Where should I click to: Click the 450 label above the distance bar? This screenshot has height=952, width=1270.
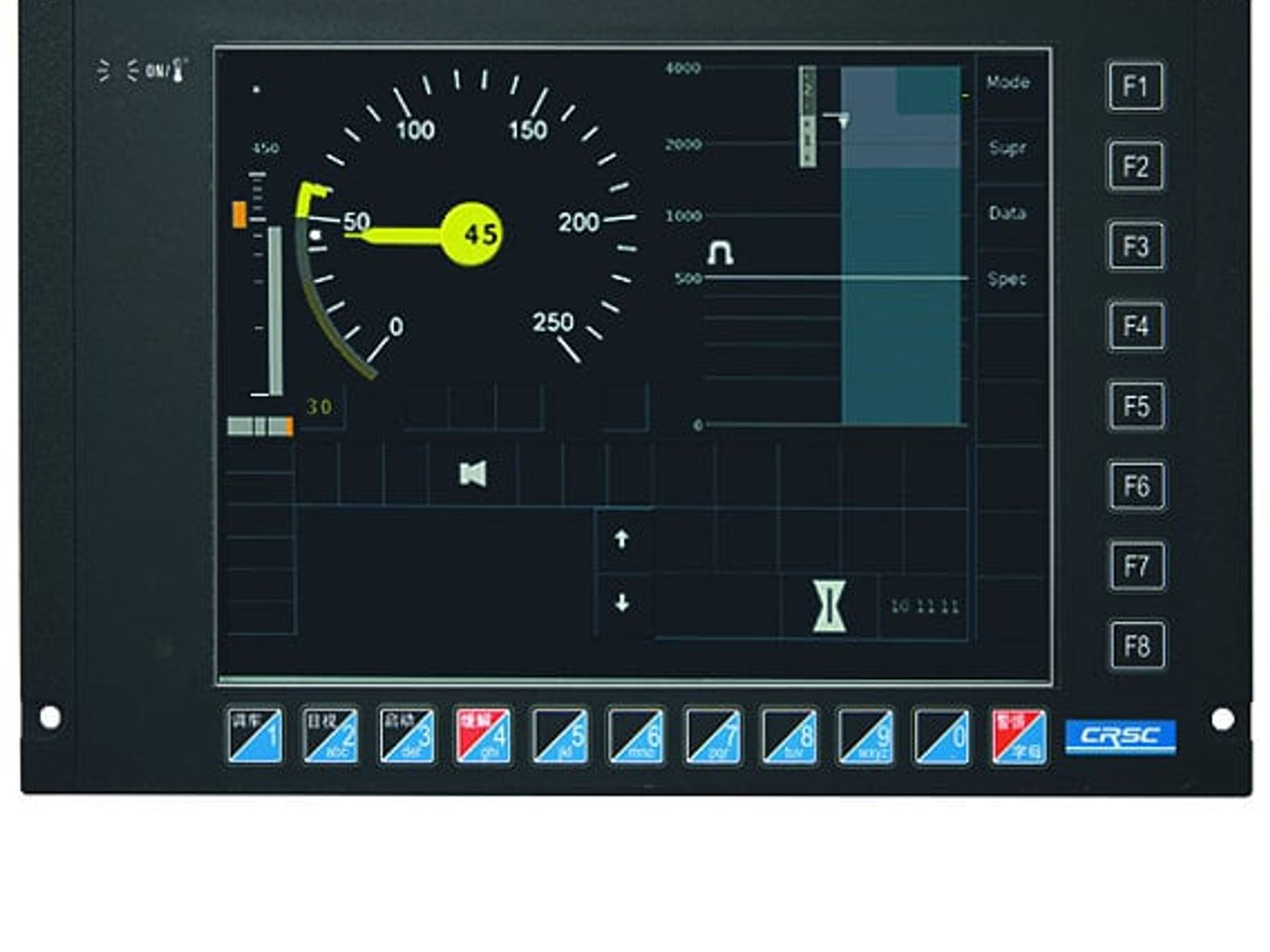click(x=265, y=149)
